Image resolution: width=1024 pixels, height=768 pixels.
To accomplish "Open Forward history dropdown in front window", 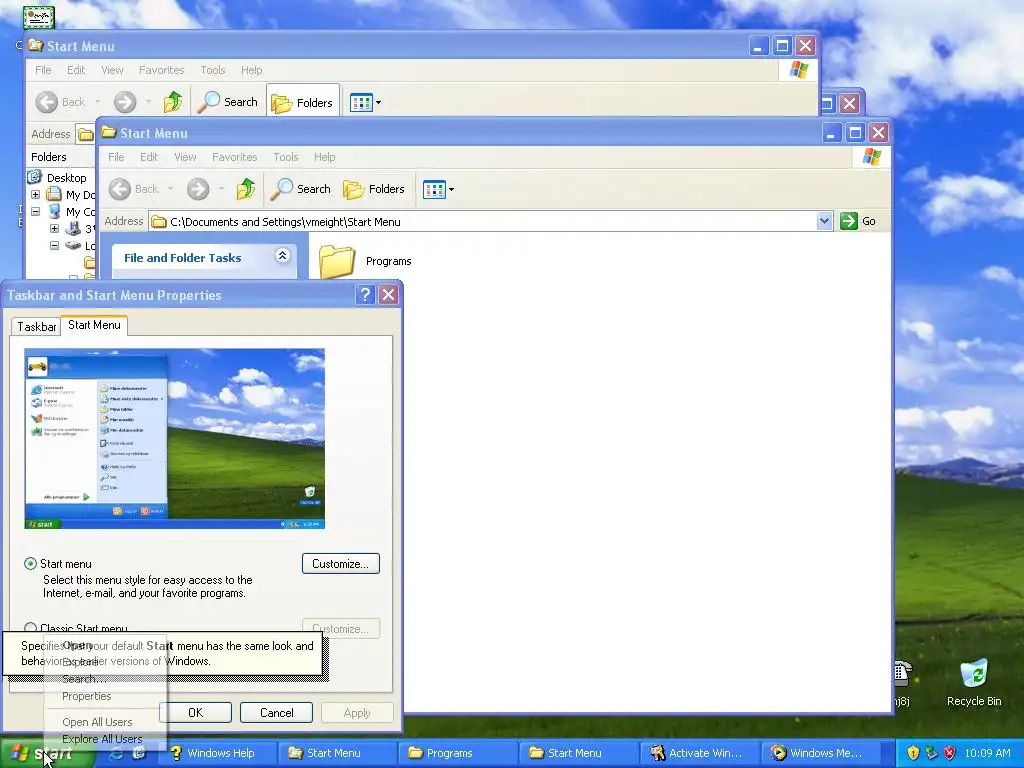I will pyautogui.click(x=221, y=189).
